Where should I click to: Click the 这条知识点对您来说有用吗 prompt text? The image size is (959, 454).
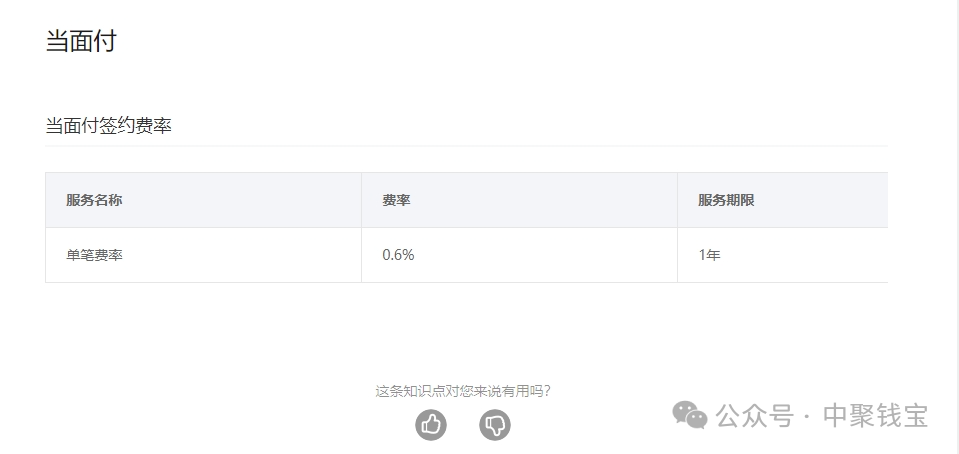coord(463,391)
